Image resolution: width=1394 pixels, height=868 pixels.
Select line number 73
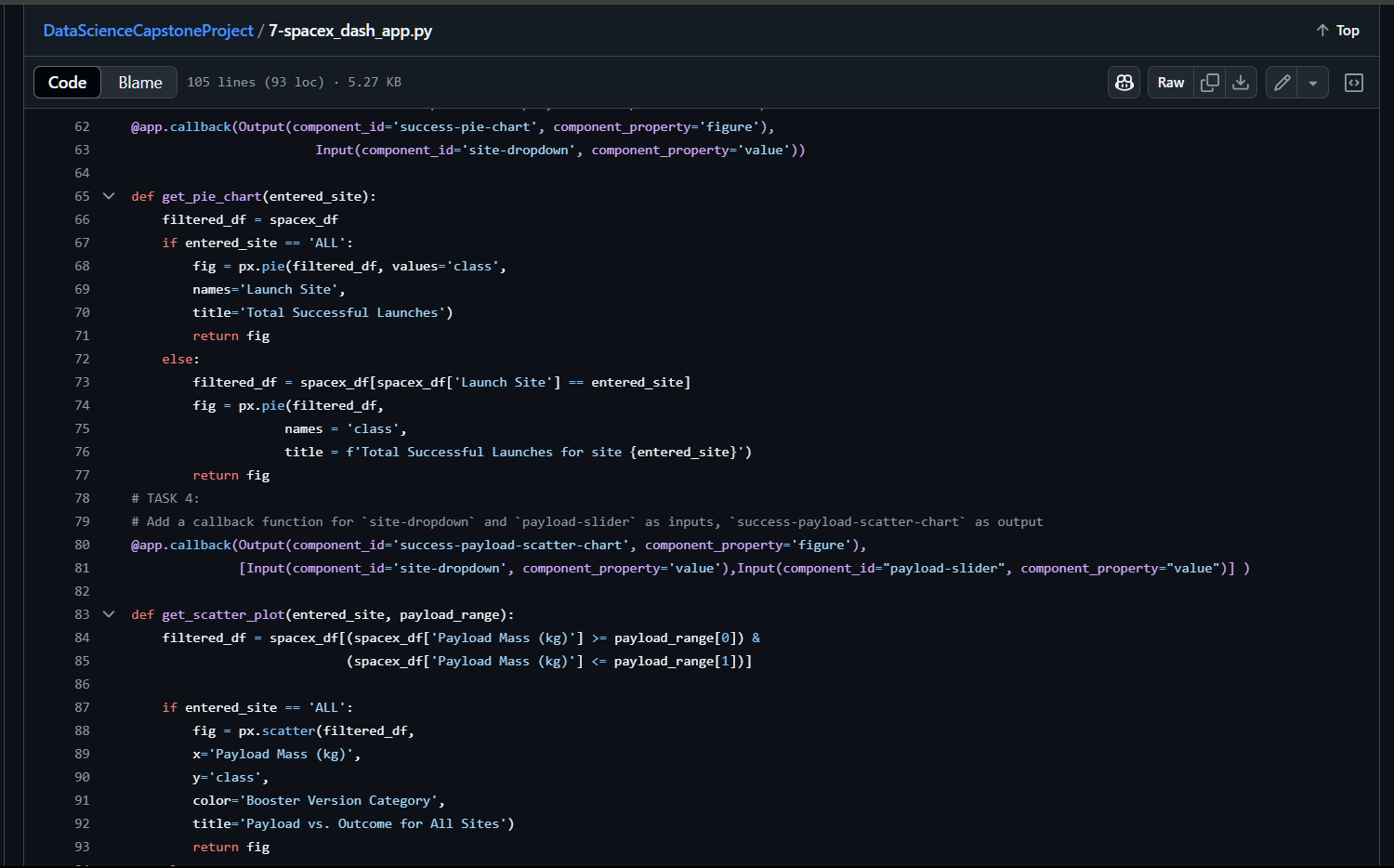pyautogui.click(x=82, y=382)
